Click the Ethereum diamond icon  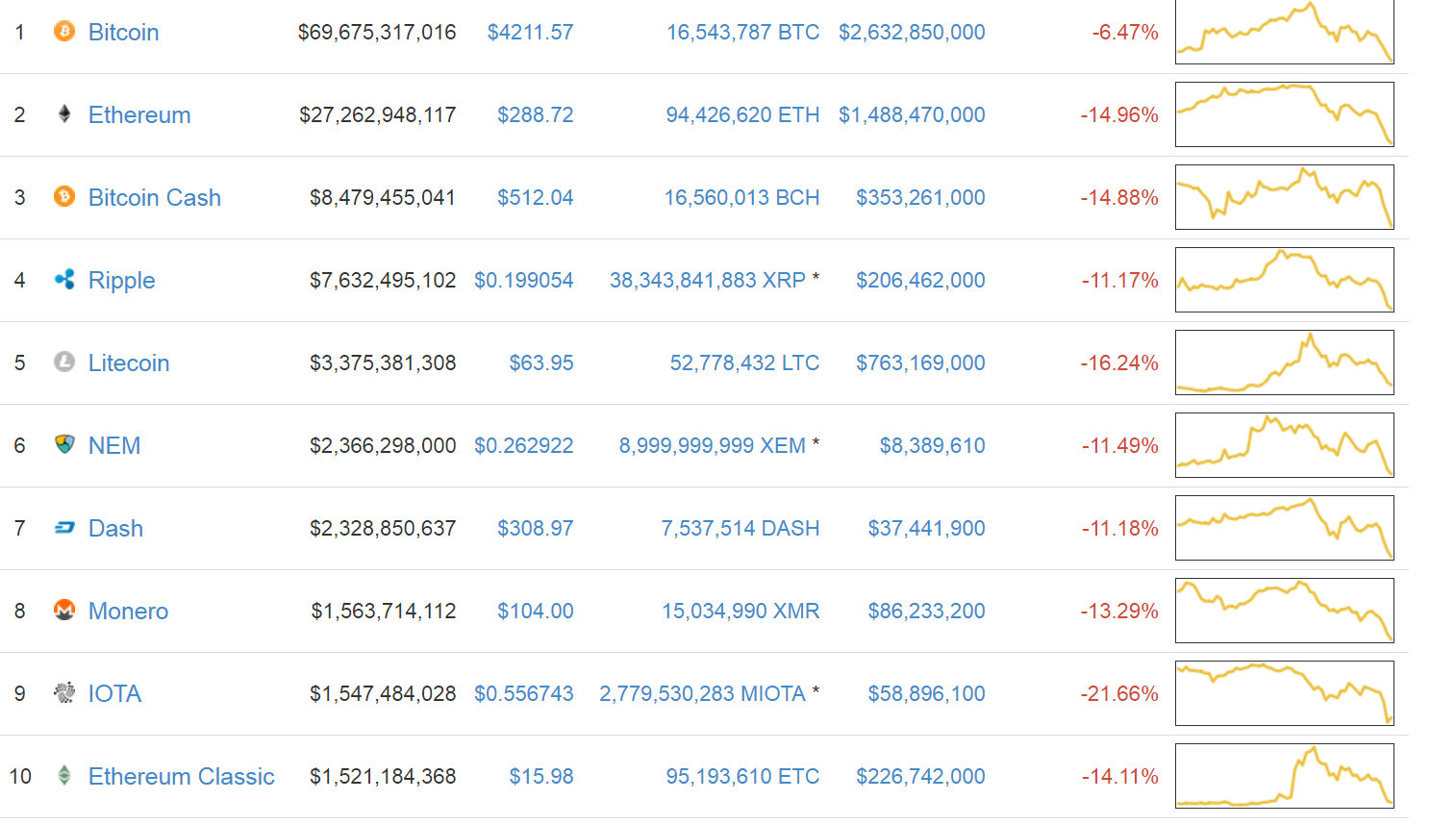(64, 114)
